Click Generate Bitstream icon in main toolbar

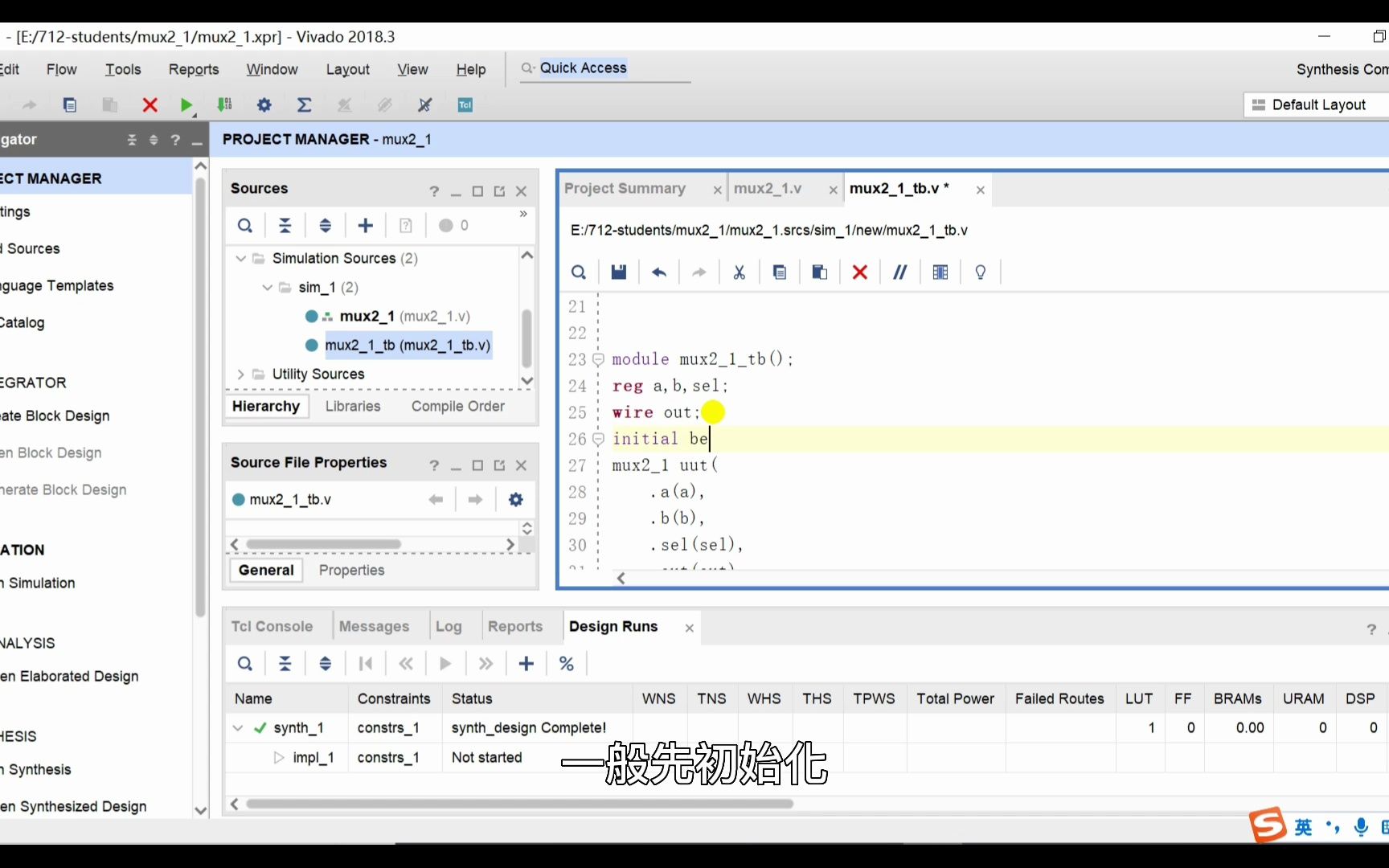coord(224,104)
